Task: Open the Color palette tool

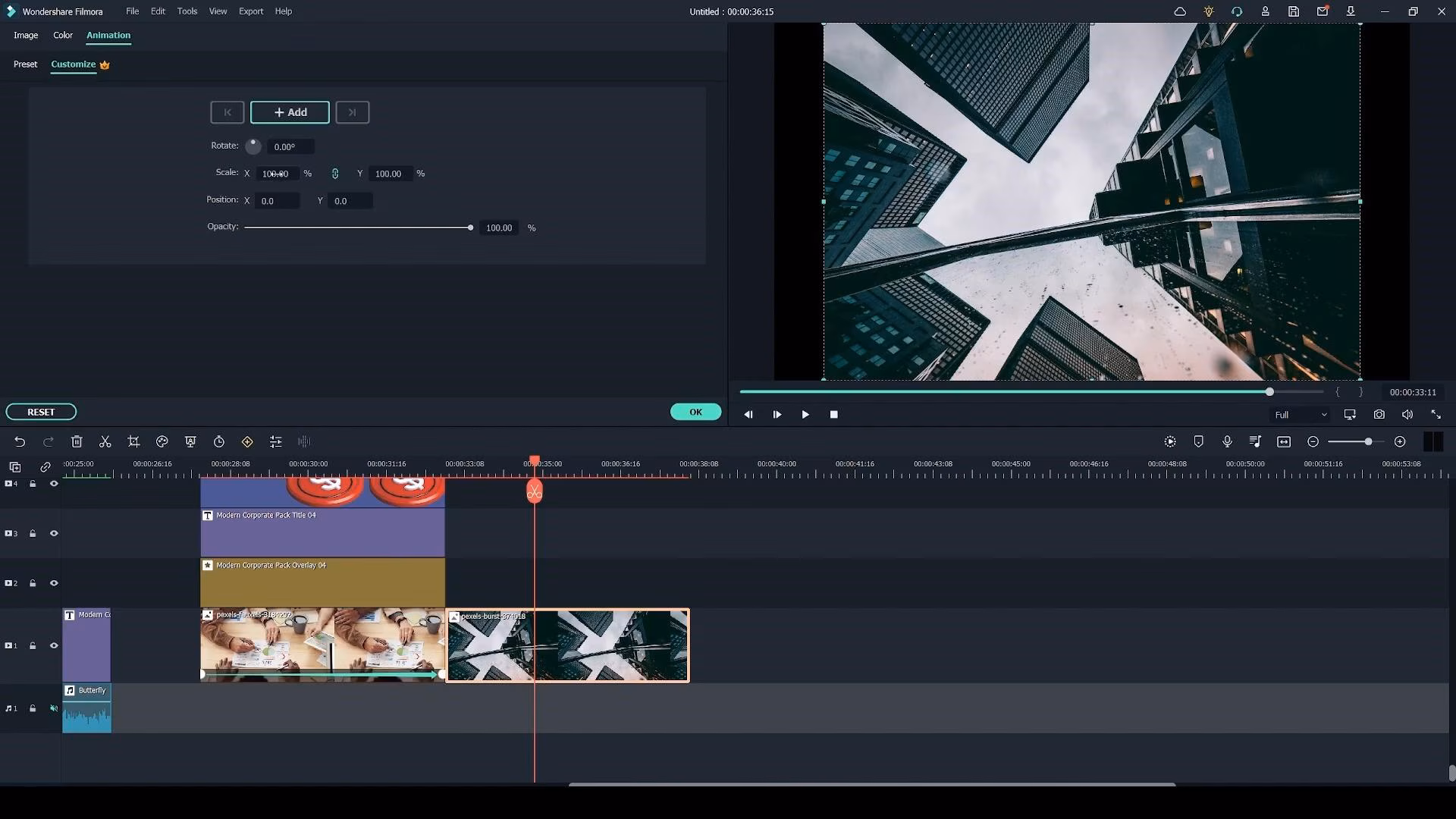Action: 162,441
